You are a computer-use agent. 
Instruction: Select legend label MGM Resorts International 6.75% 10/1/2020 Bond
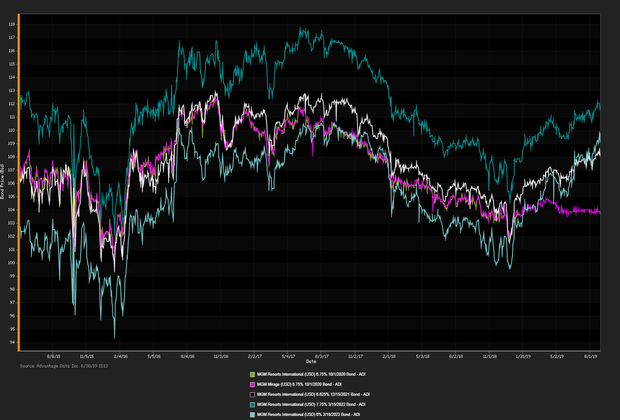pos(311,374)
